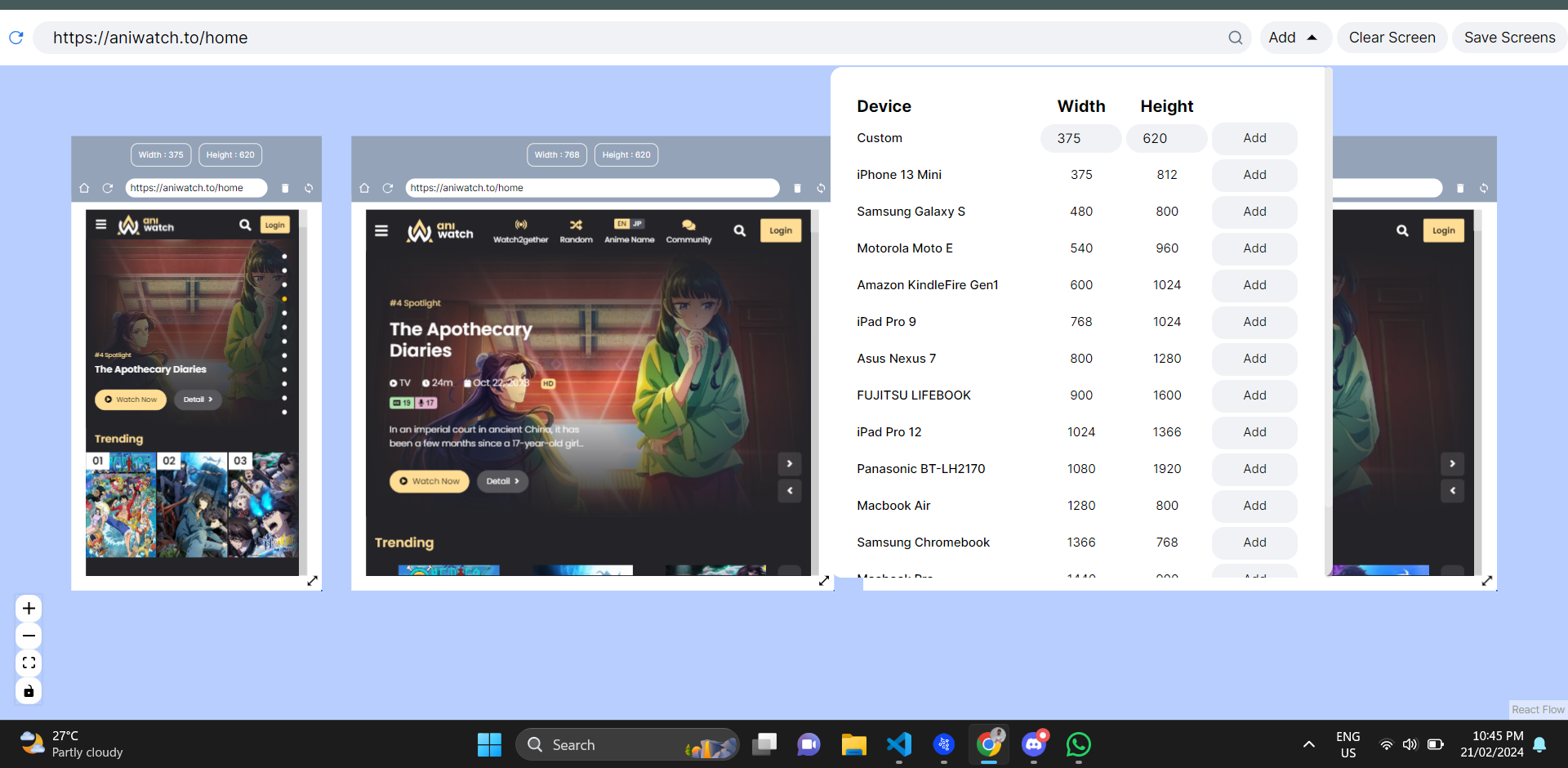Click URL field of 768-width screen
Viewport: 1568px width, 768px height.
[x=592, y=188]
